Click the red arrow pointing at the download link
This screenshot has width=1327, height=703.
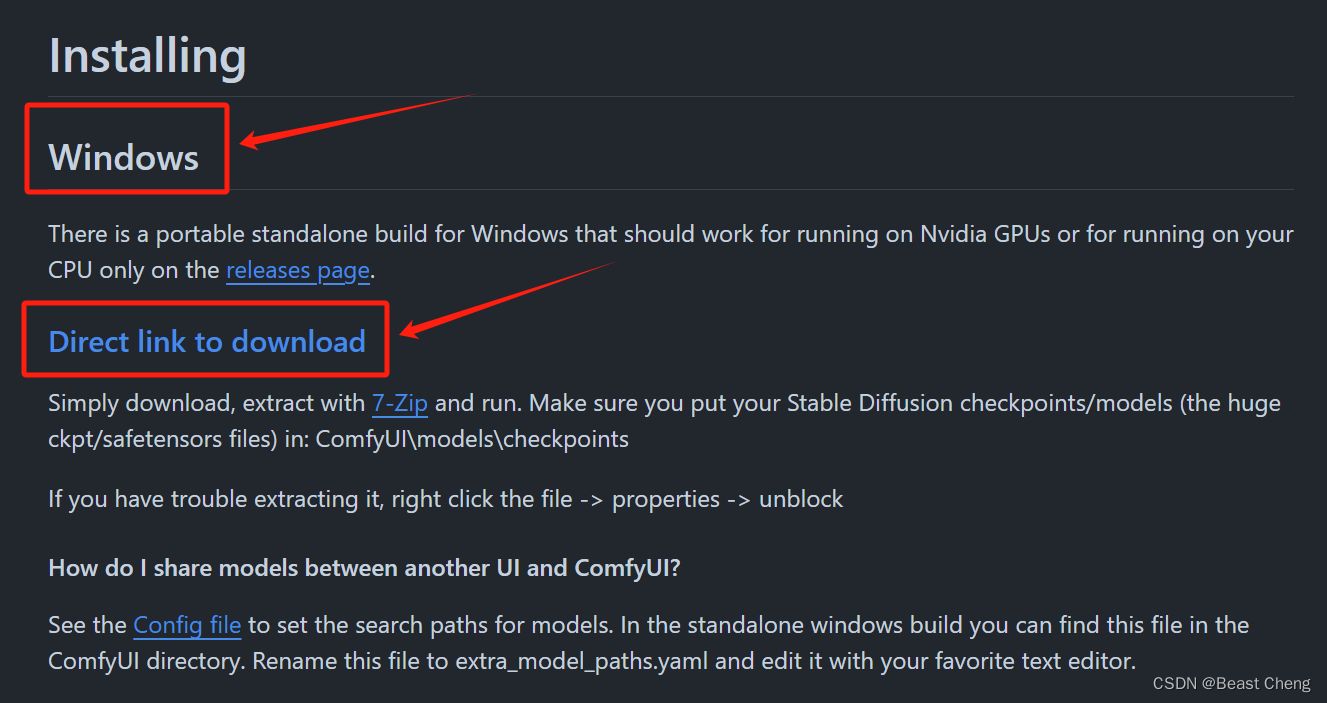pos(507,300)
